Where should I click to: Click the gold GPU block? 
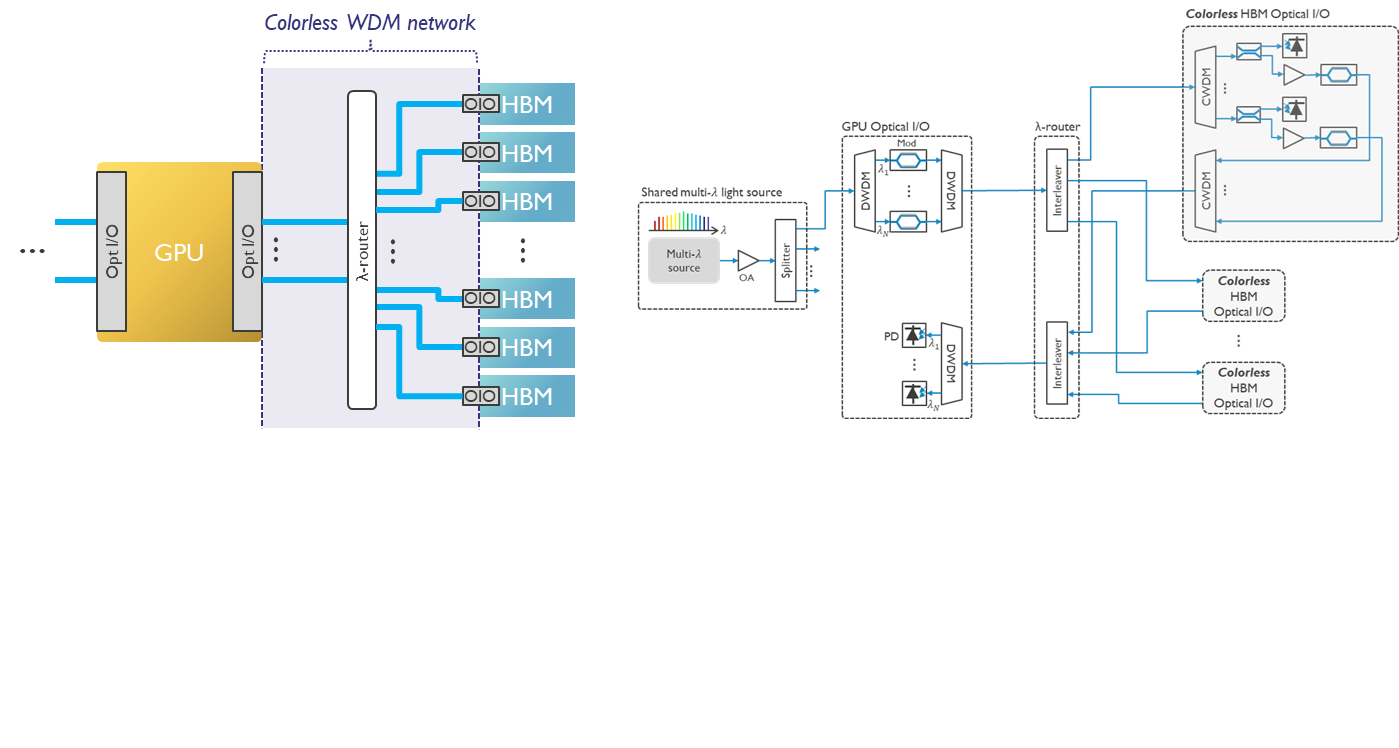[x=179, y=252]
